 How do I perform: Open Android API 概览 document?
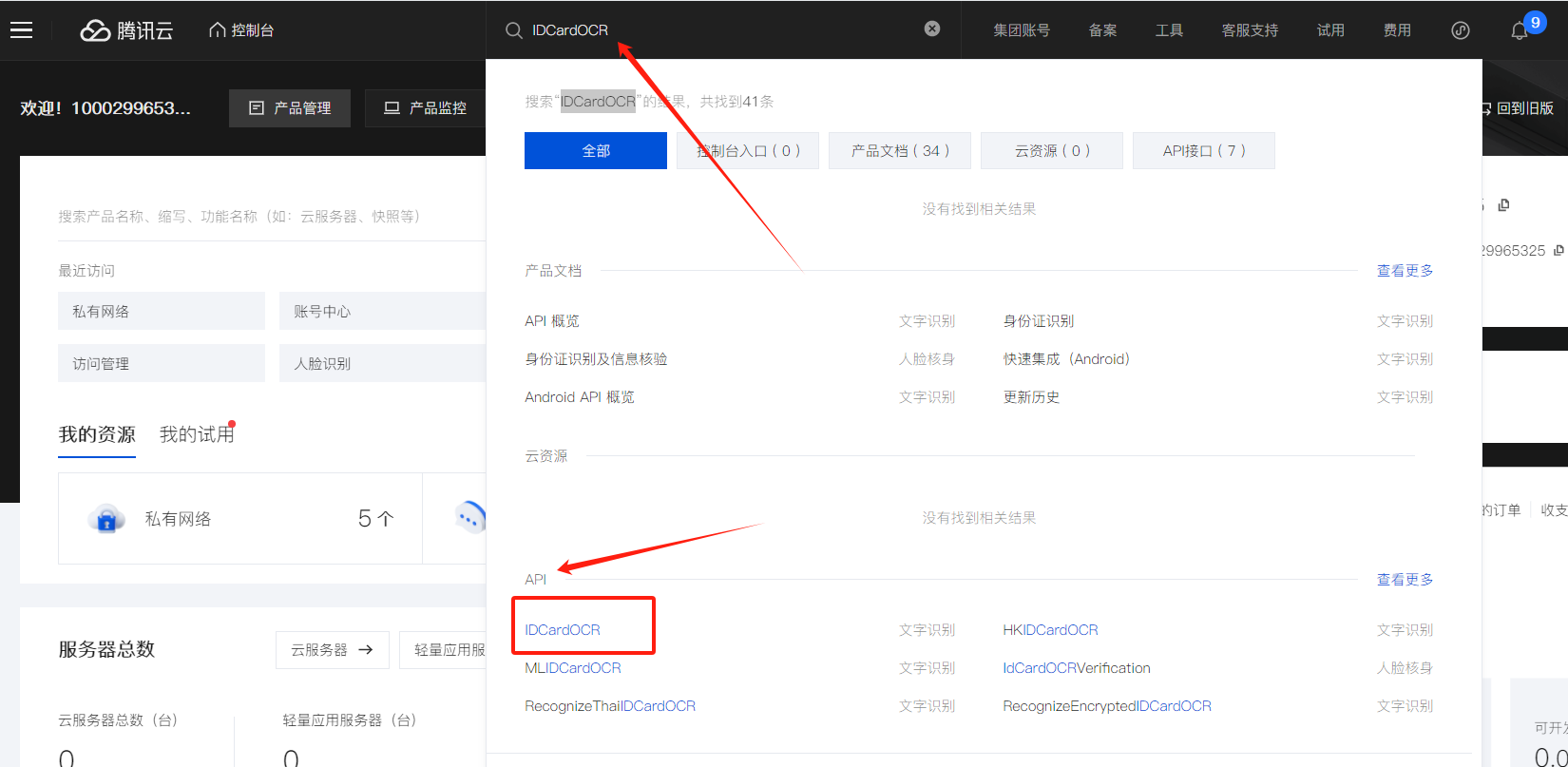(x=580, y=397)
